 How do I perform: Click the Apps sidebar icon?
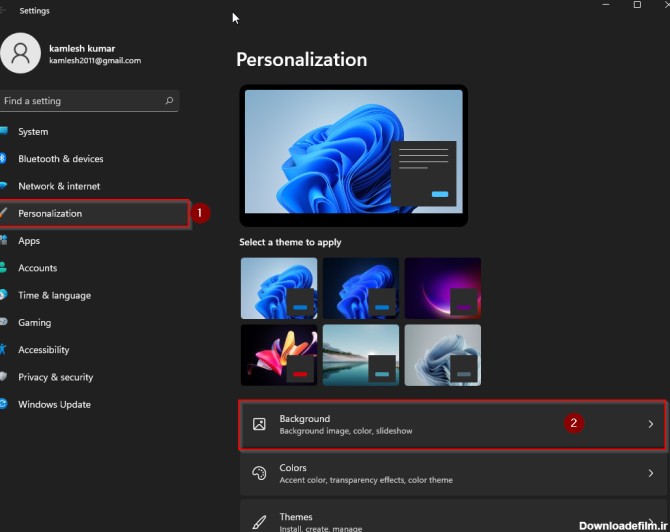coord(3,240)
